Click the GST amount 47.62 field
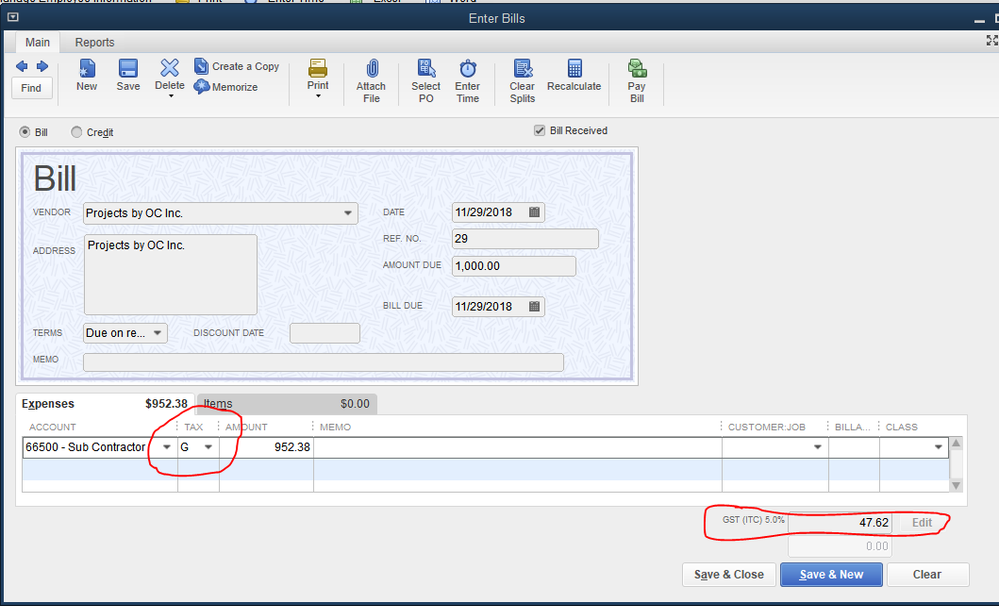 pyautogui.click(x=840, y=523)
